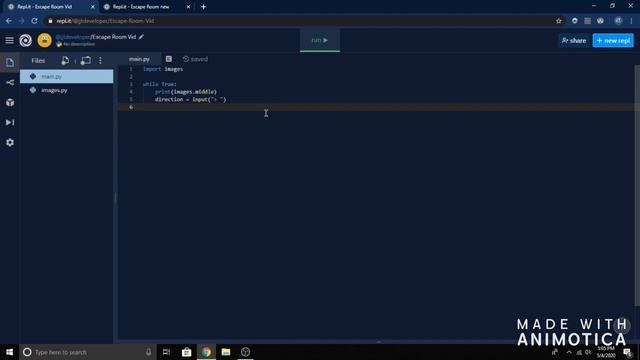Click the Windows taskbar search box
Viewport: 640px width, 360px height.
88,352
